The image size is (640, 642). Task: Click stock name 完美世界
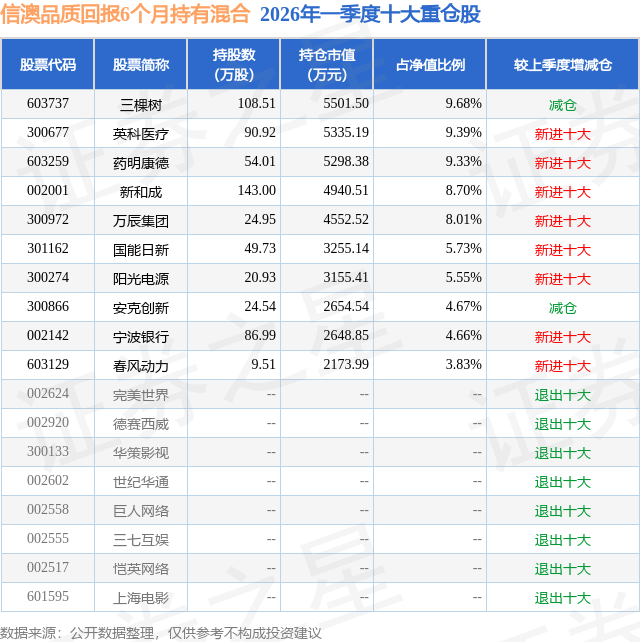pos(141,396)
